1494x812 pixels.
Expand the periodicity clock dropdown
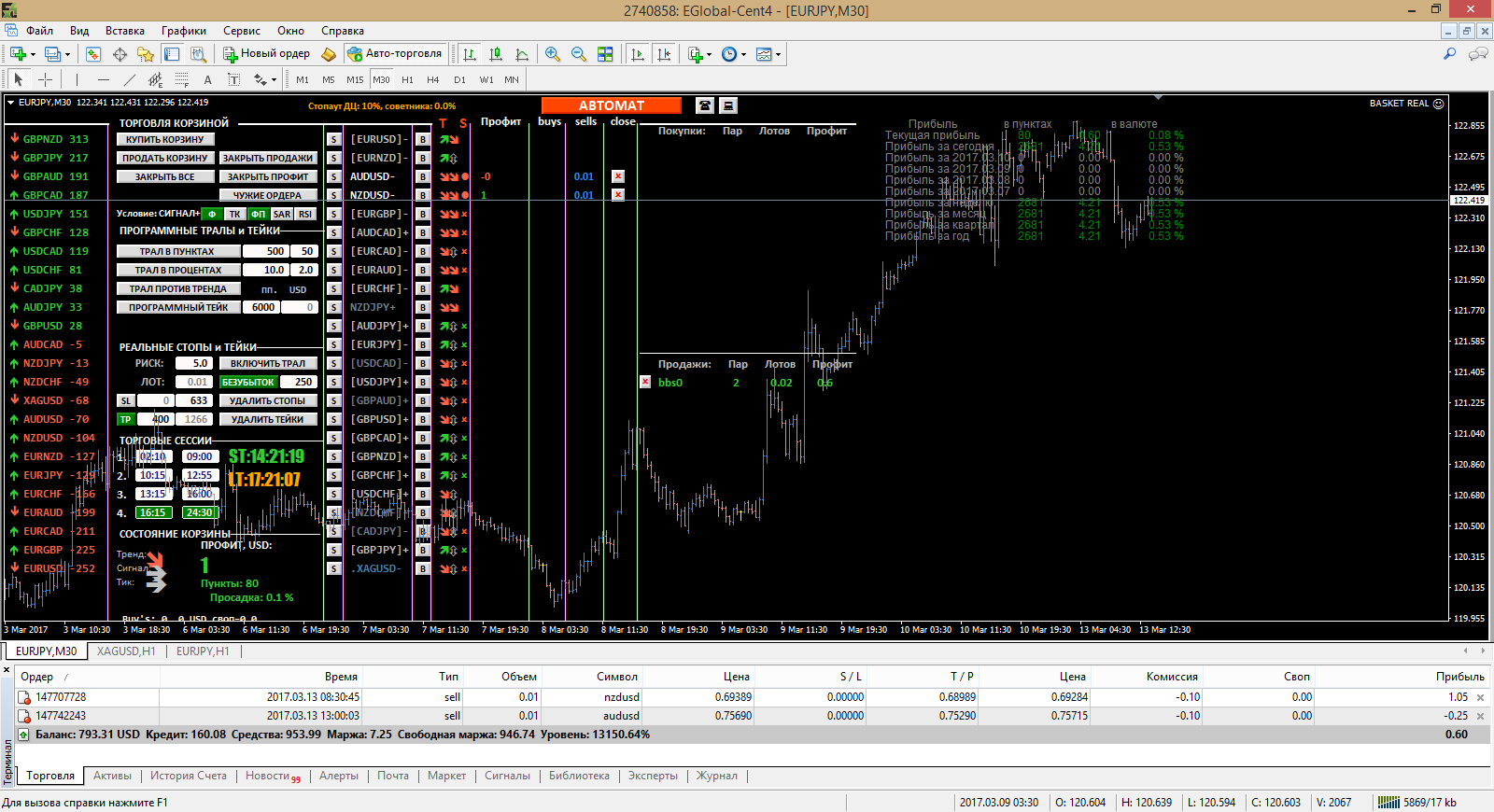click(743, 55)
